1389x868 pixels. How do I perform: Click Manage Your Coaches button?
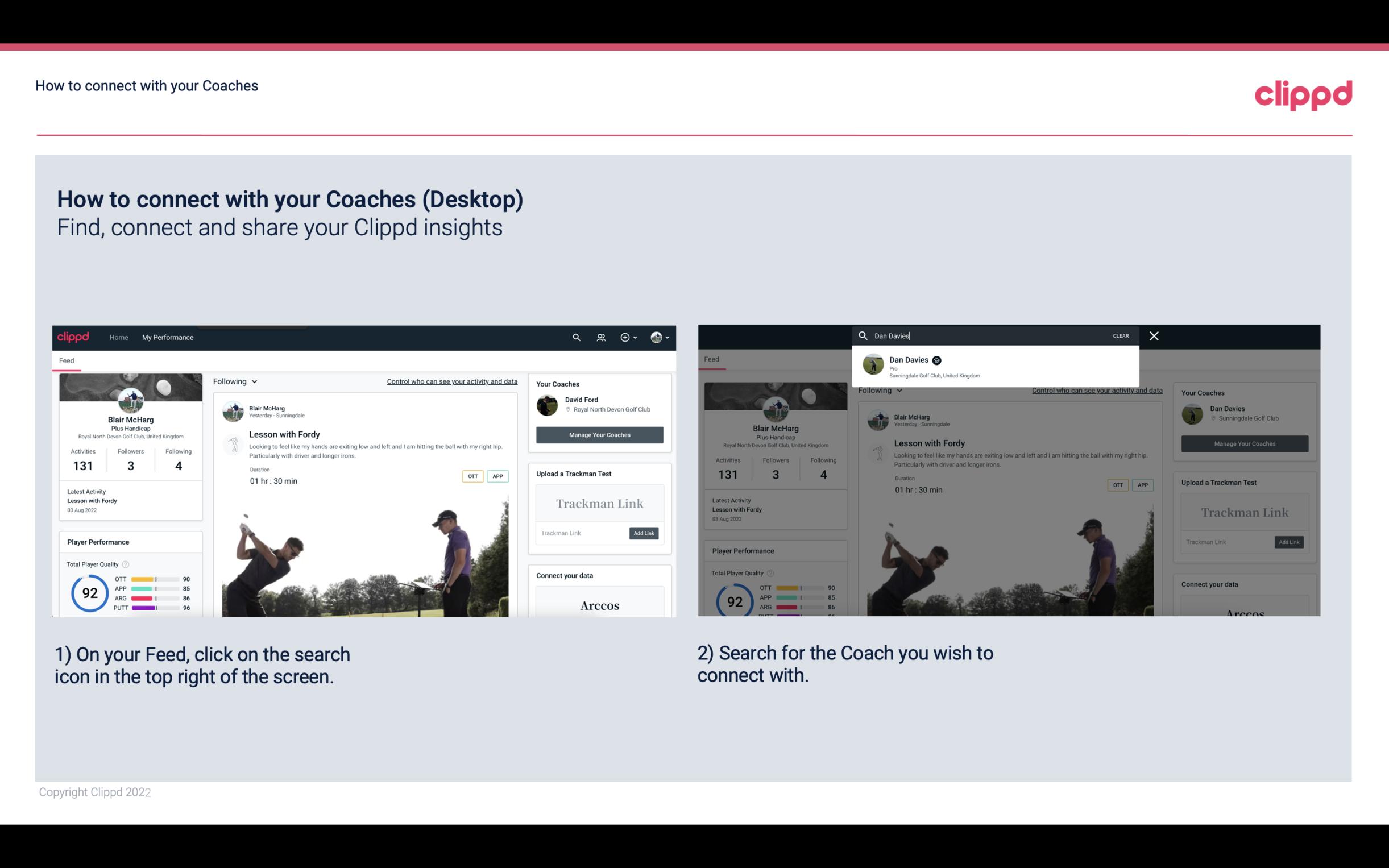click(x=599, y=434)
